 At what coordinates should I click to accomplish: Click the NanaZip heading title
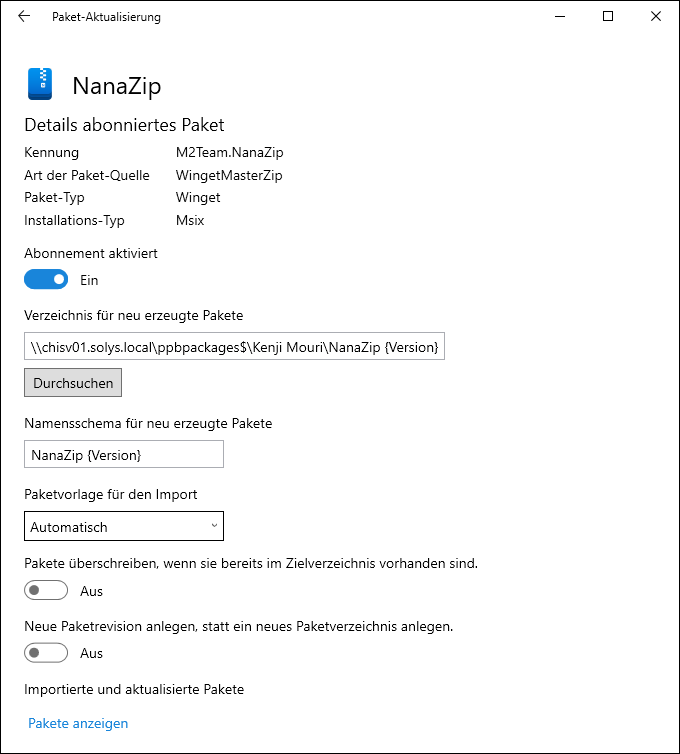coord(116,86)
